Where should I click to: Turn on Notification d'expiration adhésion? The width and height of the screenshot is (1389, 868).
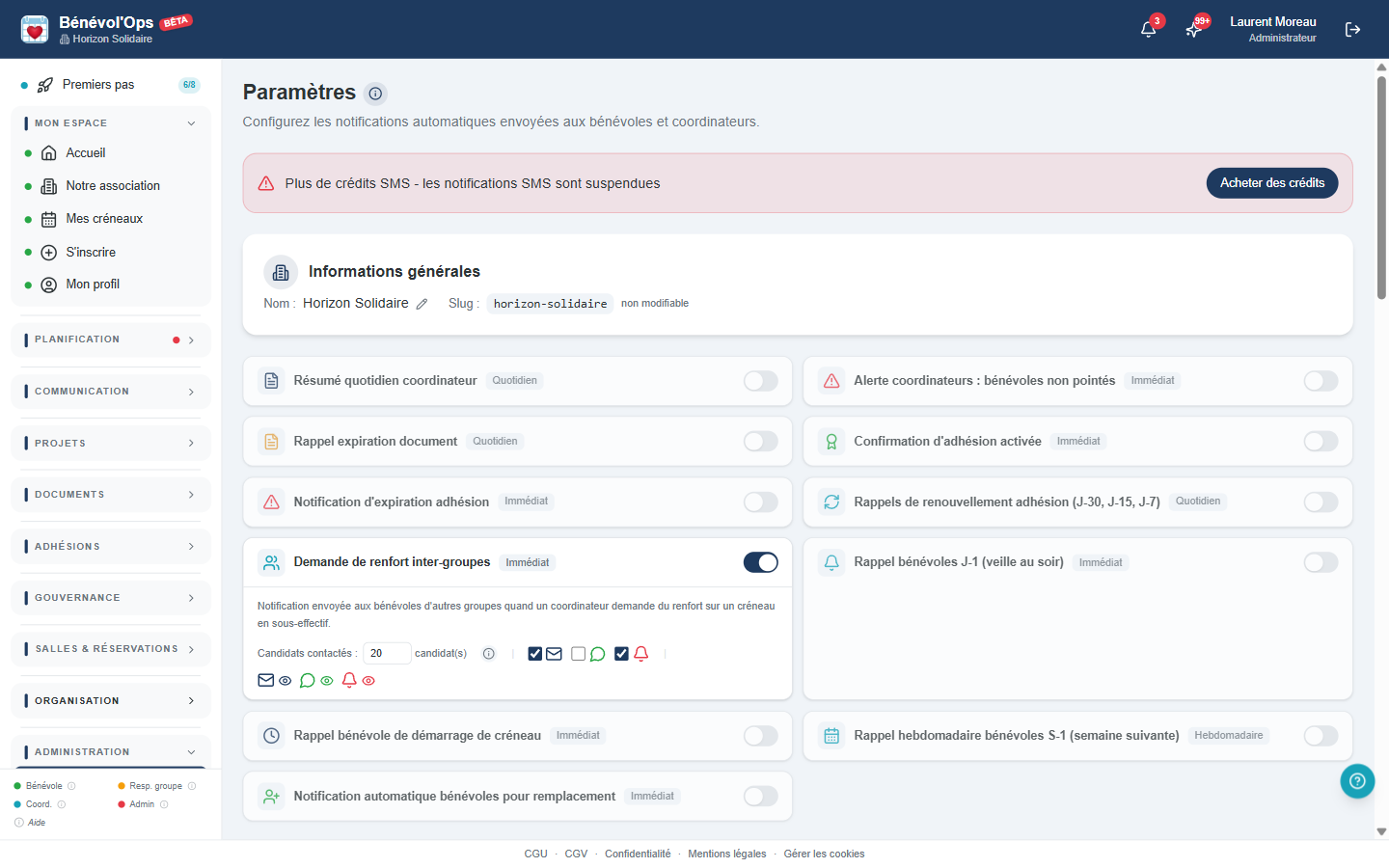click(x=761, y=502)
